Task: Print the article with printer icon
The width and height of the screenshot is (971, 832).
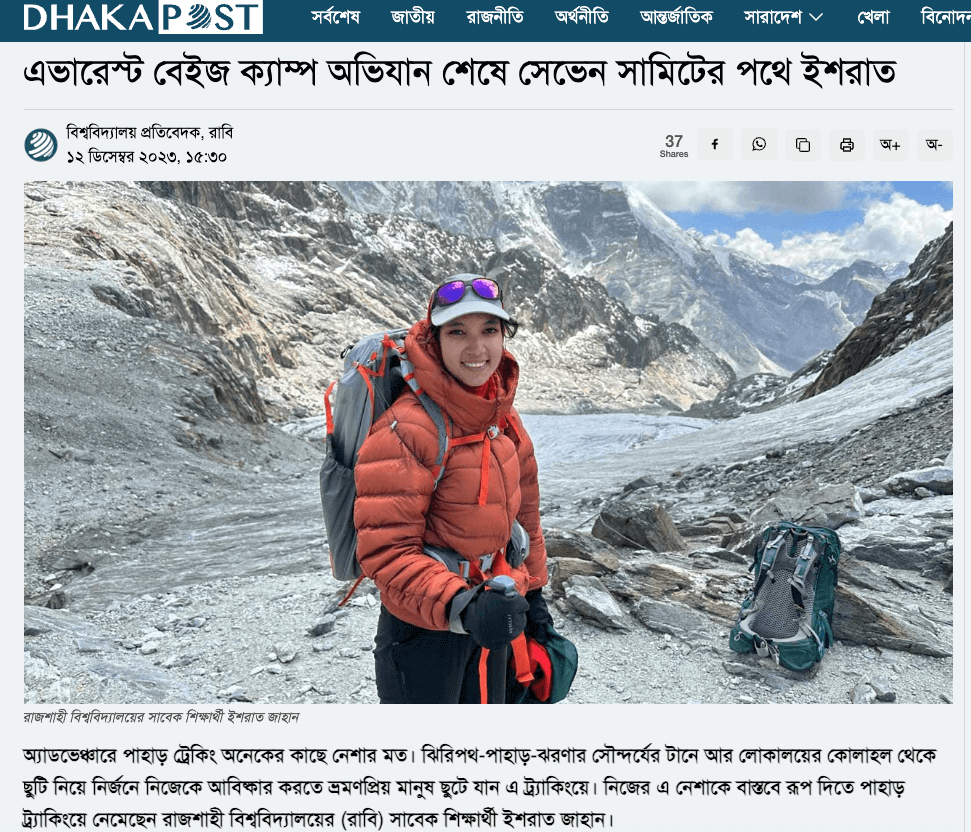Action: pyautogui.click(x=847, y=145)
